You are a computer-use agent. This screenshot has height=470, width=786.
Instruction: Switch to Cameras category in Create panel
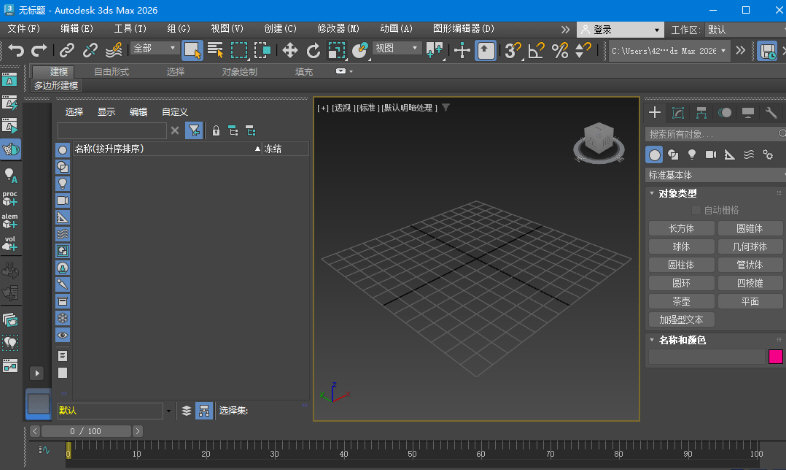pos(710,154)
